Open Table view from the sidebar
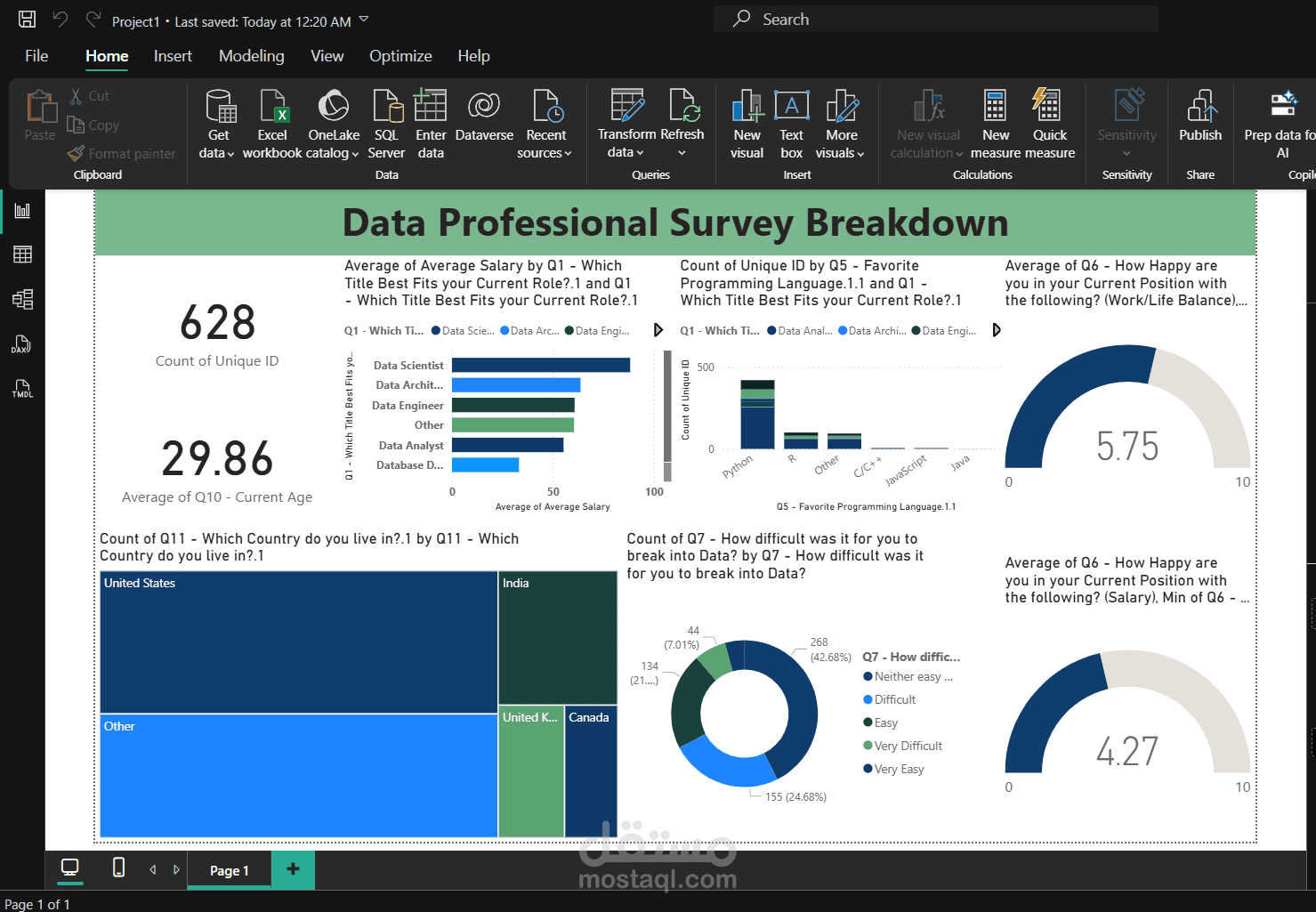 coord(21,254)
